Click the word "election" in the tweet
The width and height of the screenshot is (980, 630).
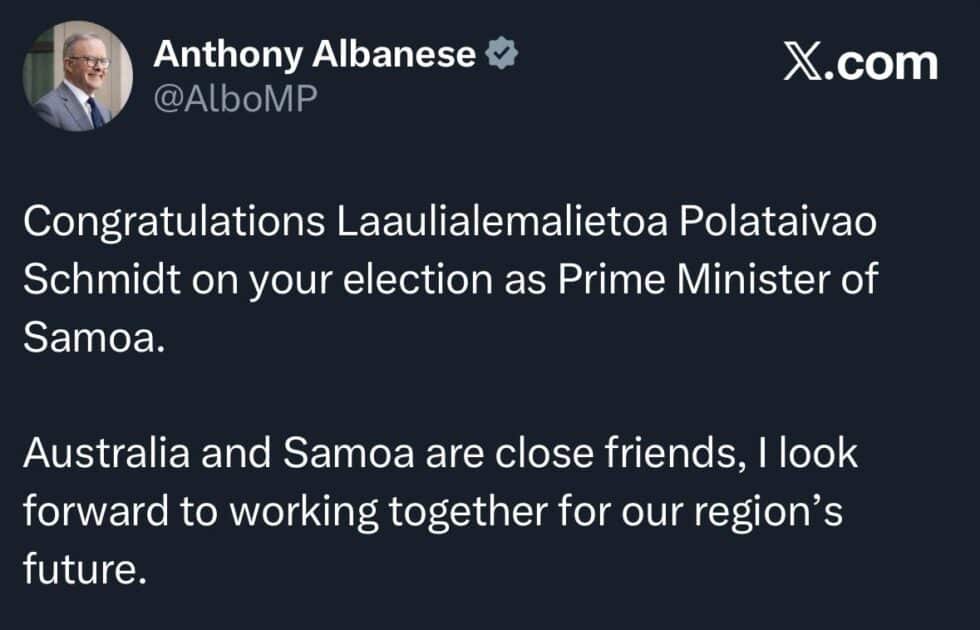(x=418, y=279)
